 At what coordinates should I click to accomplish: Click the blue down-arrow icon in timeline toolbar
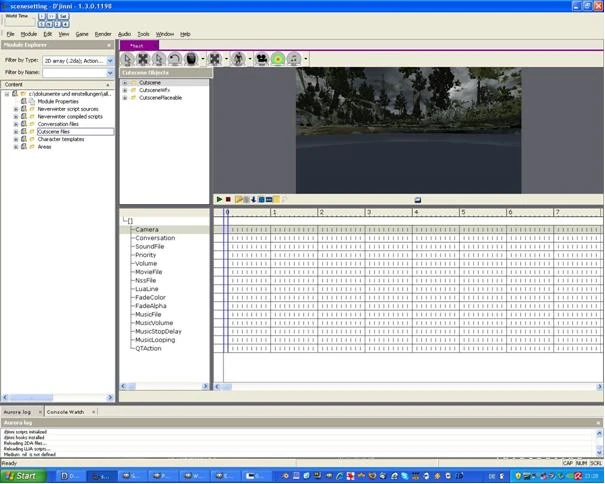click(x=253, y=200)
